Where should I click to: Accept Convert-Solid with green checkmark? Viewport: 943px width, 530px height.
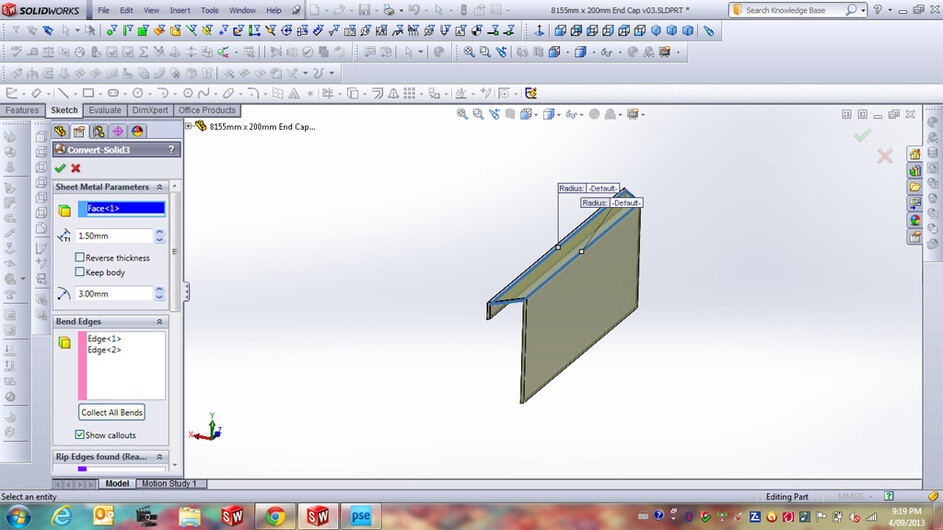[60, 168]
